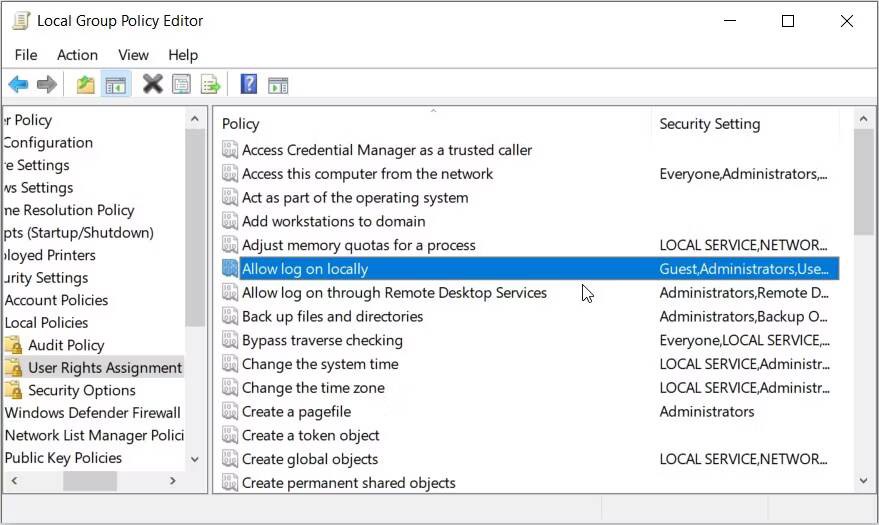The width and height of the screenshot is (879, 525).
Task: Click the Delete X toolbar icon
Action: 152,84
